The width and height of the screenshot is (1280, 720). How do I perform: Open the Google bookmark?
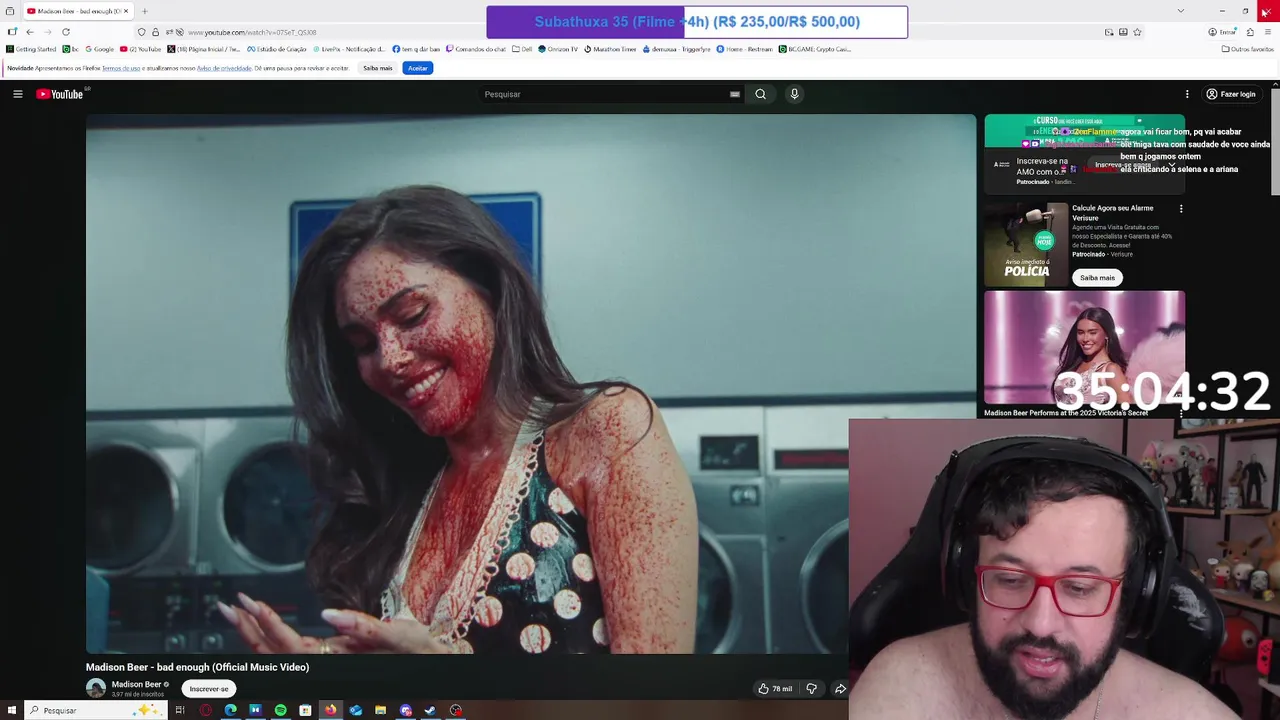click(x=99, y=49)
